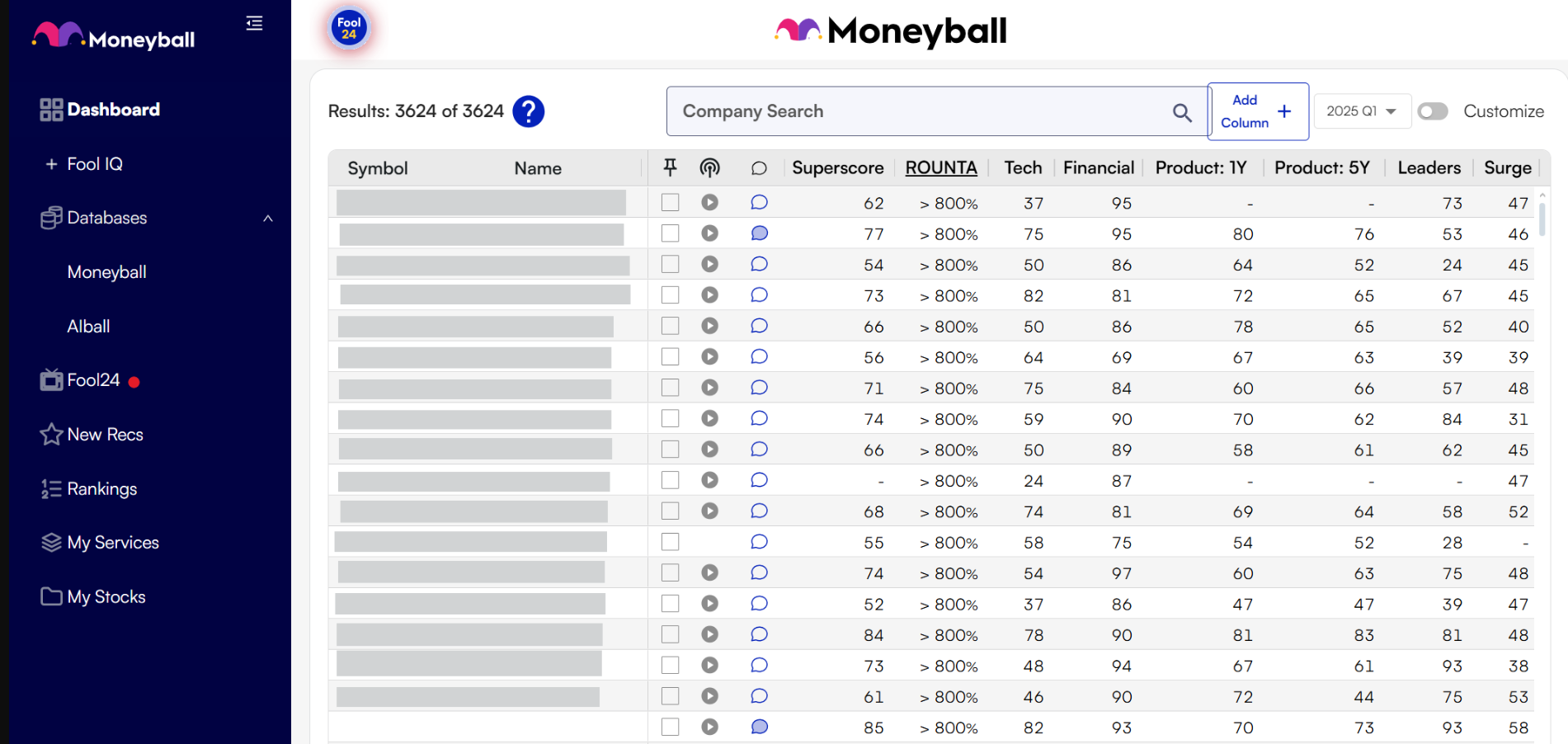Screen dimensions: 1568x744
Task: Click the pin column header icon
Action: pyautogui.click(x=670, y=168)
